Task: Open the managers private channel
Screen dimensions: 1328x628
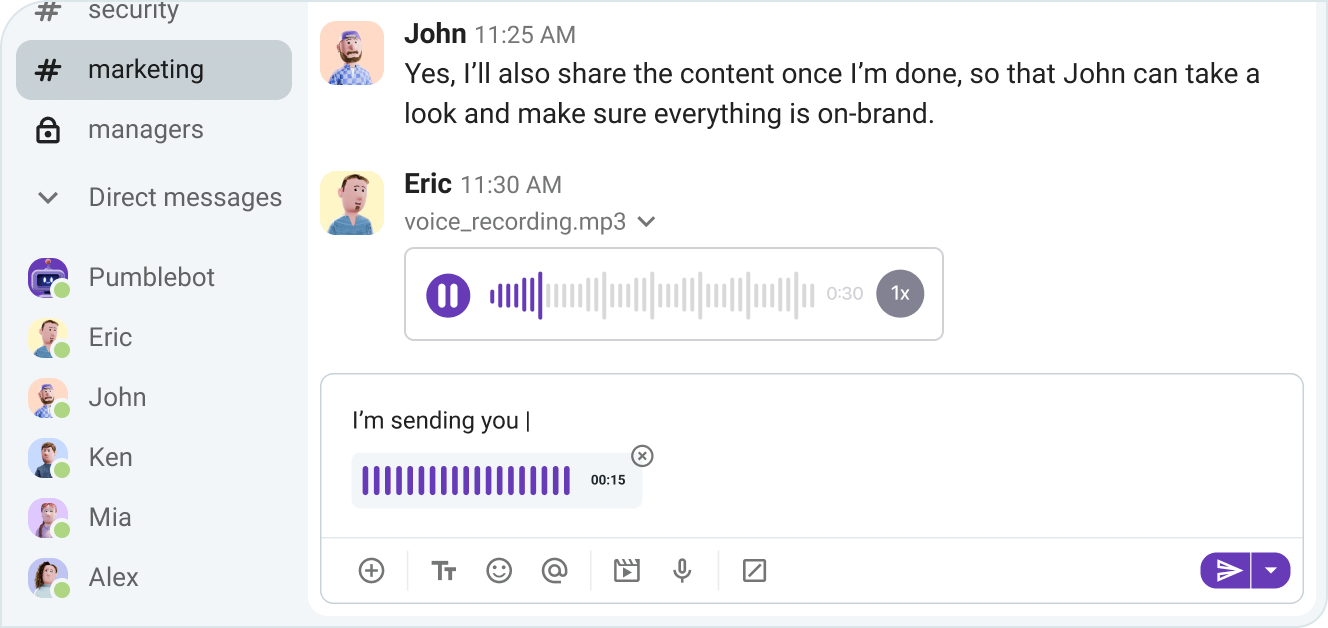Action: [145, 130]
